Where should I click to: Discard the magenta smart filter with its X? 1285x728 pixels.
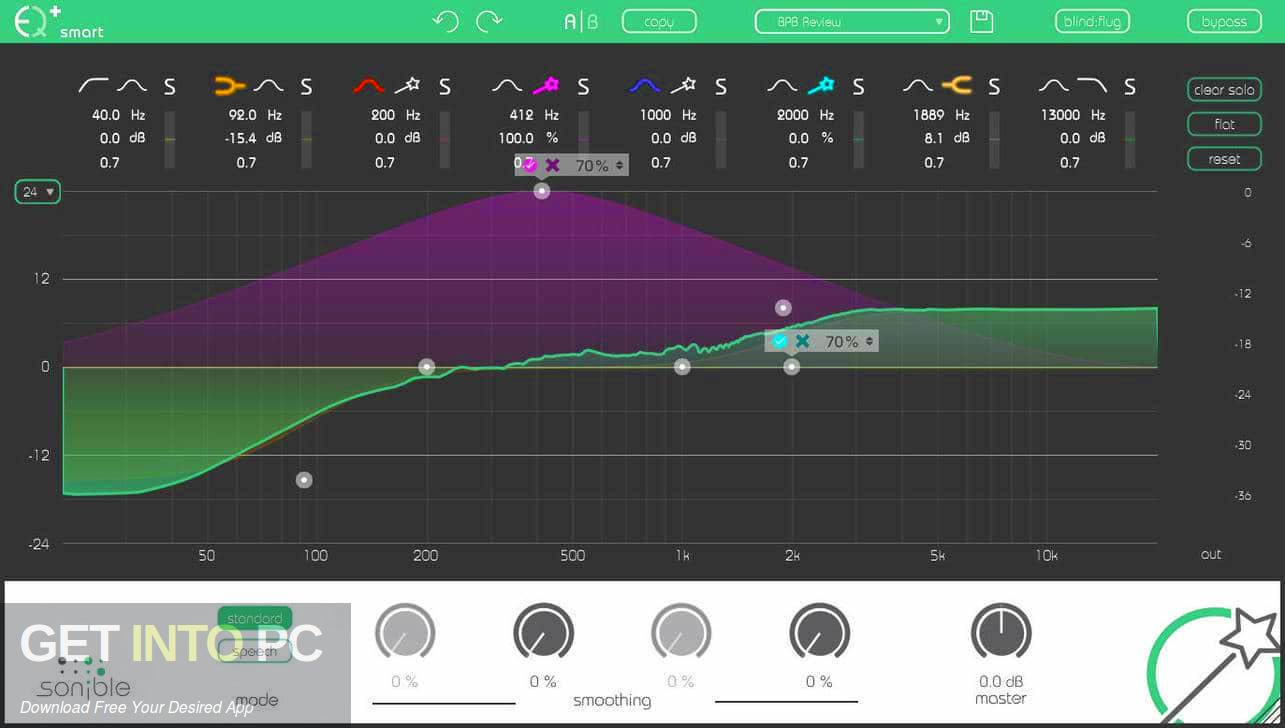(x=552, y=165)
